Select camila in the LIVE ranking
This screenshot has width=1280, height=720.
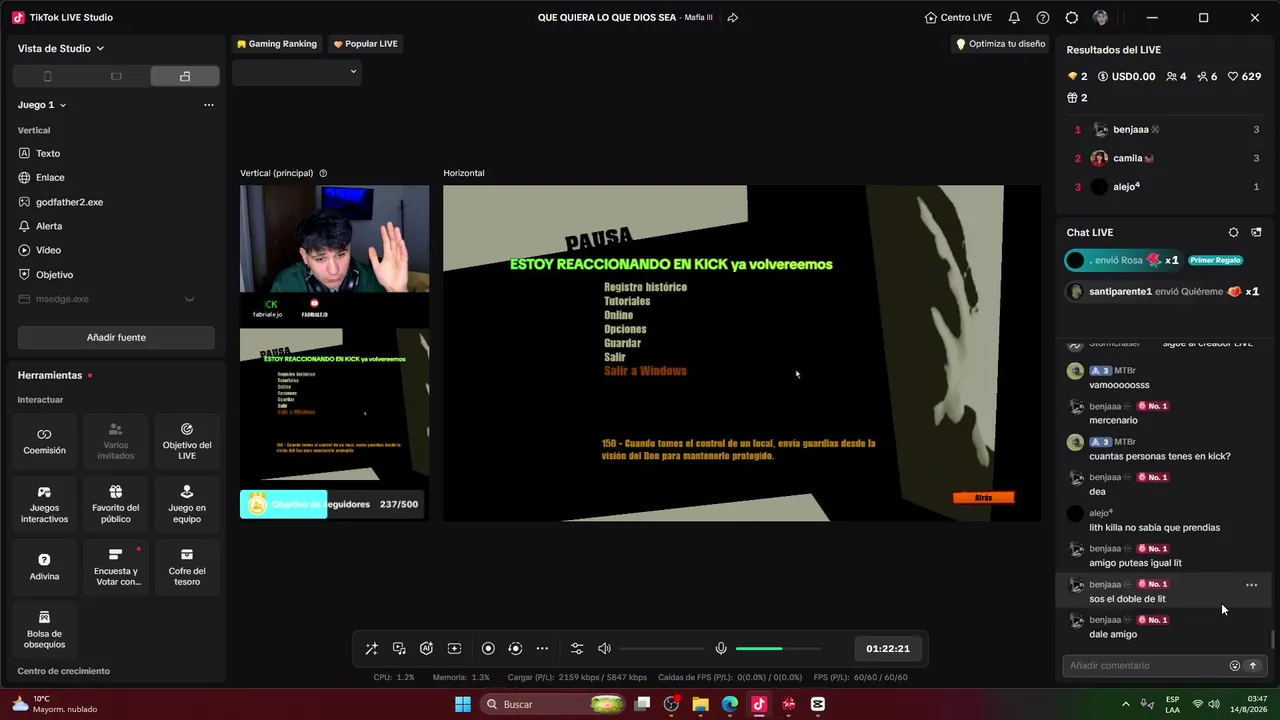pyautogui.click(x=1165, y=158)
